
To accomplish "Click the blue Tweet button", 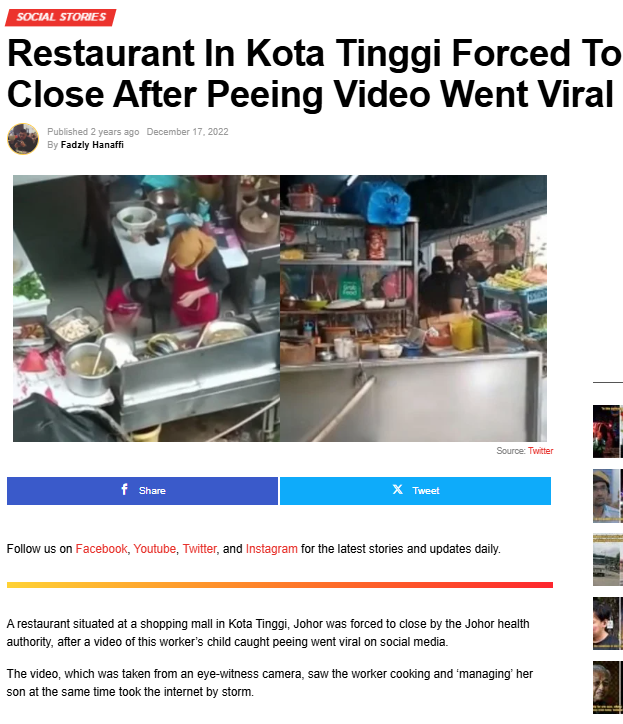I will pos(415,491).
